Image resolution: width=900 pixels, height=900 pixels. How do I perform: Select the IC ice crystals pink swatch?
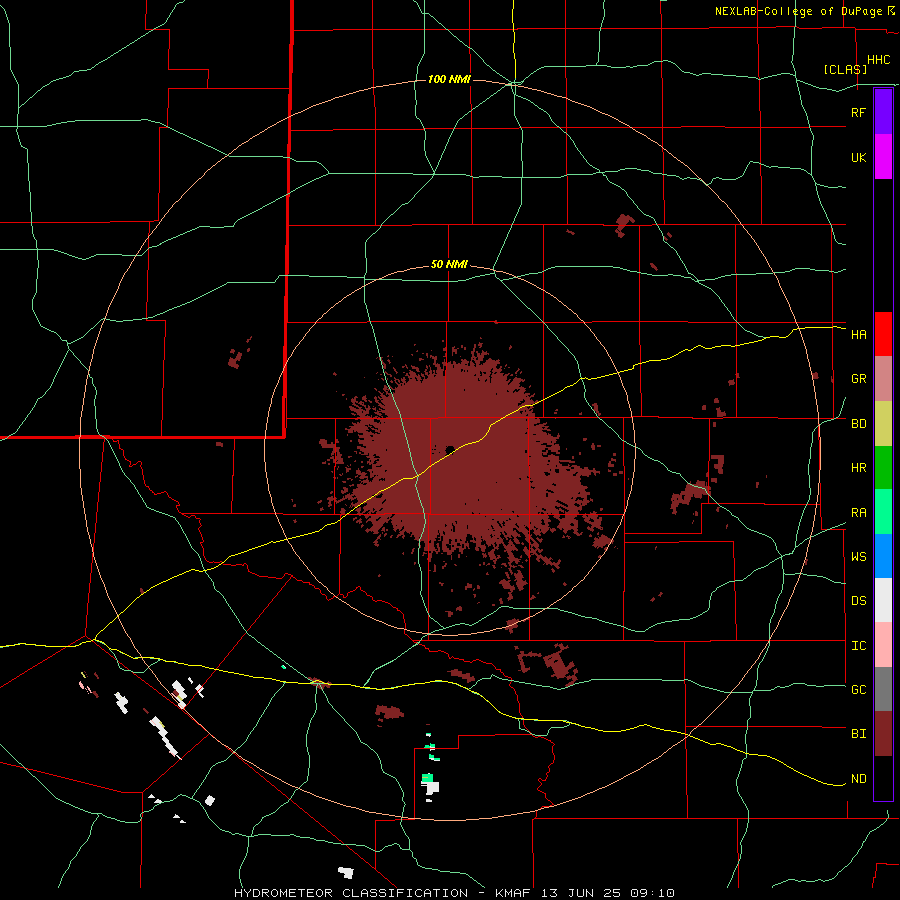[883, 645]
